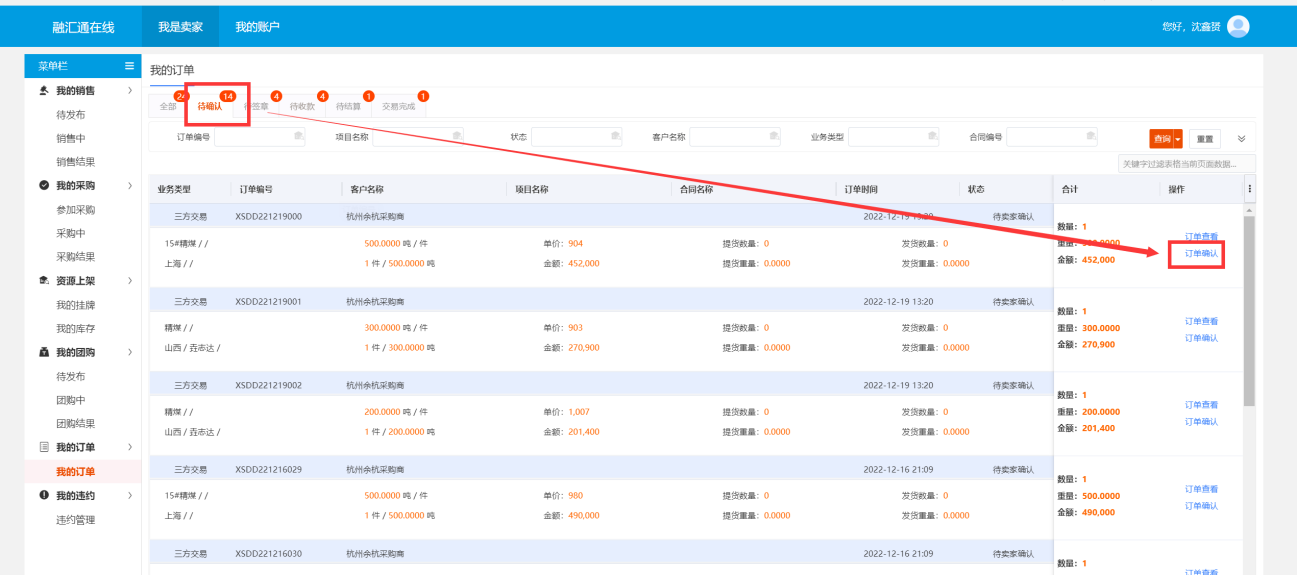Open 订单查看 for order XSDD221219001
This screenshot has width=1297, height=575.
click(x=1201, y=321)
